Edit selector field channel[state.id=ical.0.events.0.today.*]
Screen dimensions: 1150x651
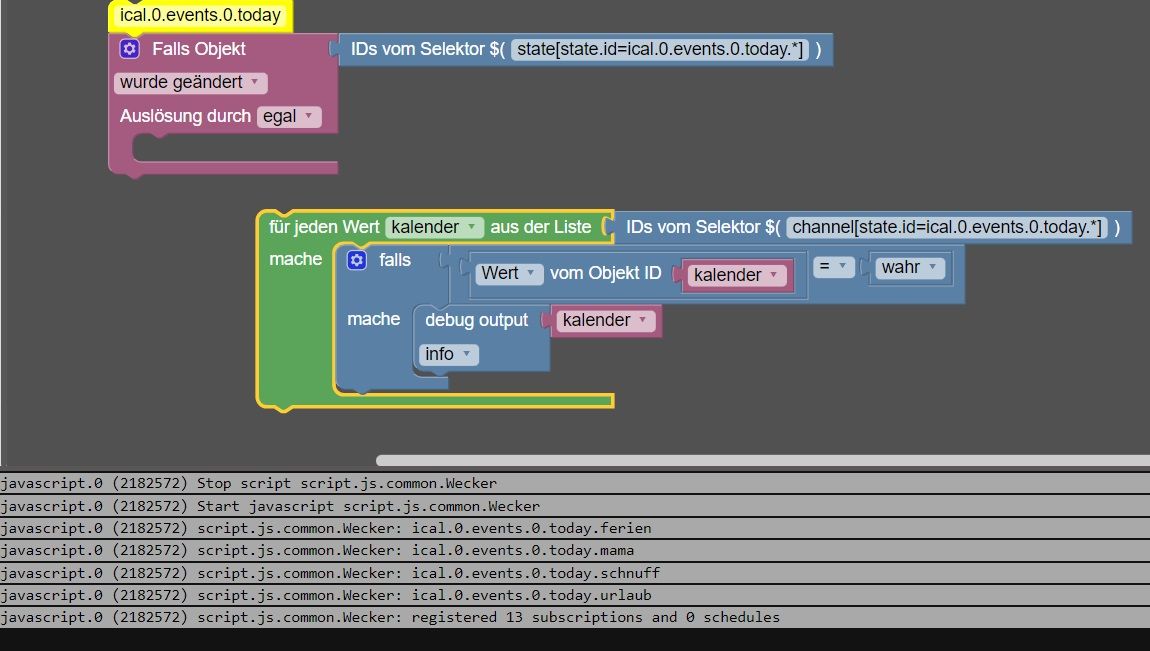pyautogui.click(x=947, y=227)
